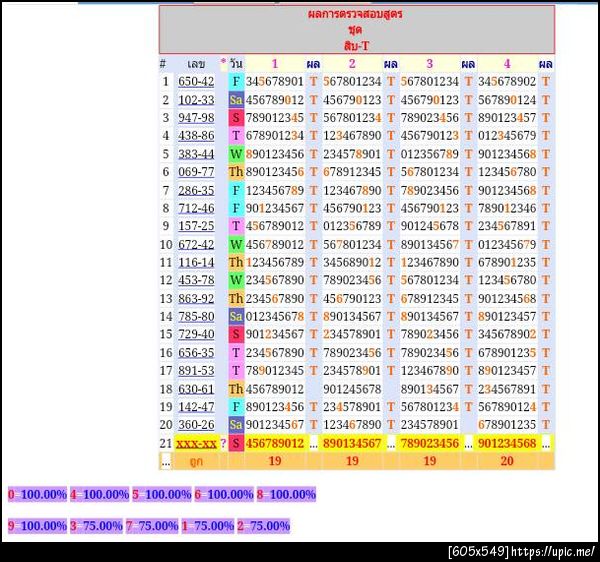Screen dimensions: 600x562
Task: Open the 863-92 number link
Action: pos(196,298)
